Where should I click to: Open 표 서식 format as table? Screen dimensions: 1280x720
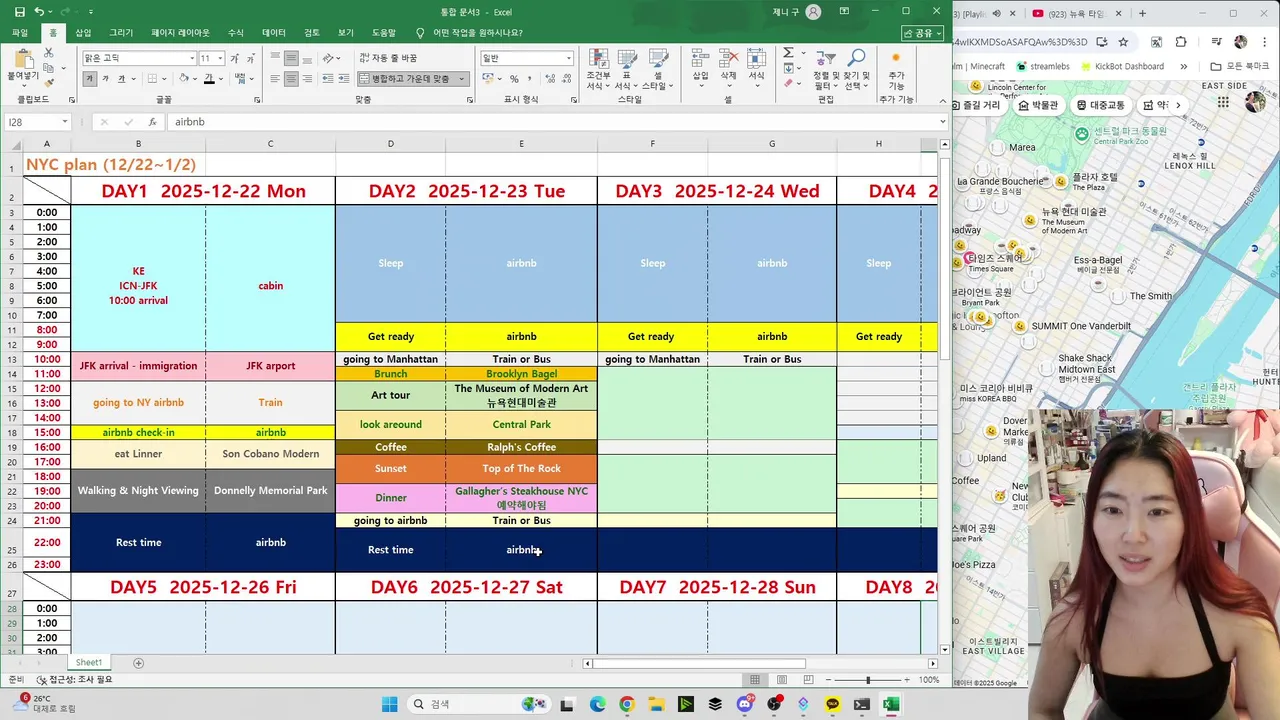[626, 69]
